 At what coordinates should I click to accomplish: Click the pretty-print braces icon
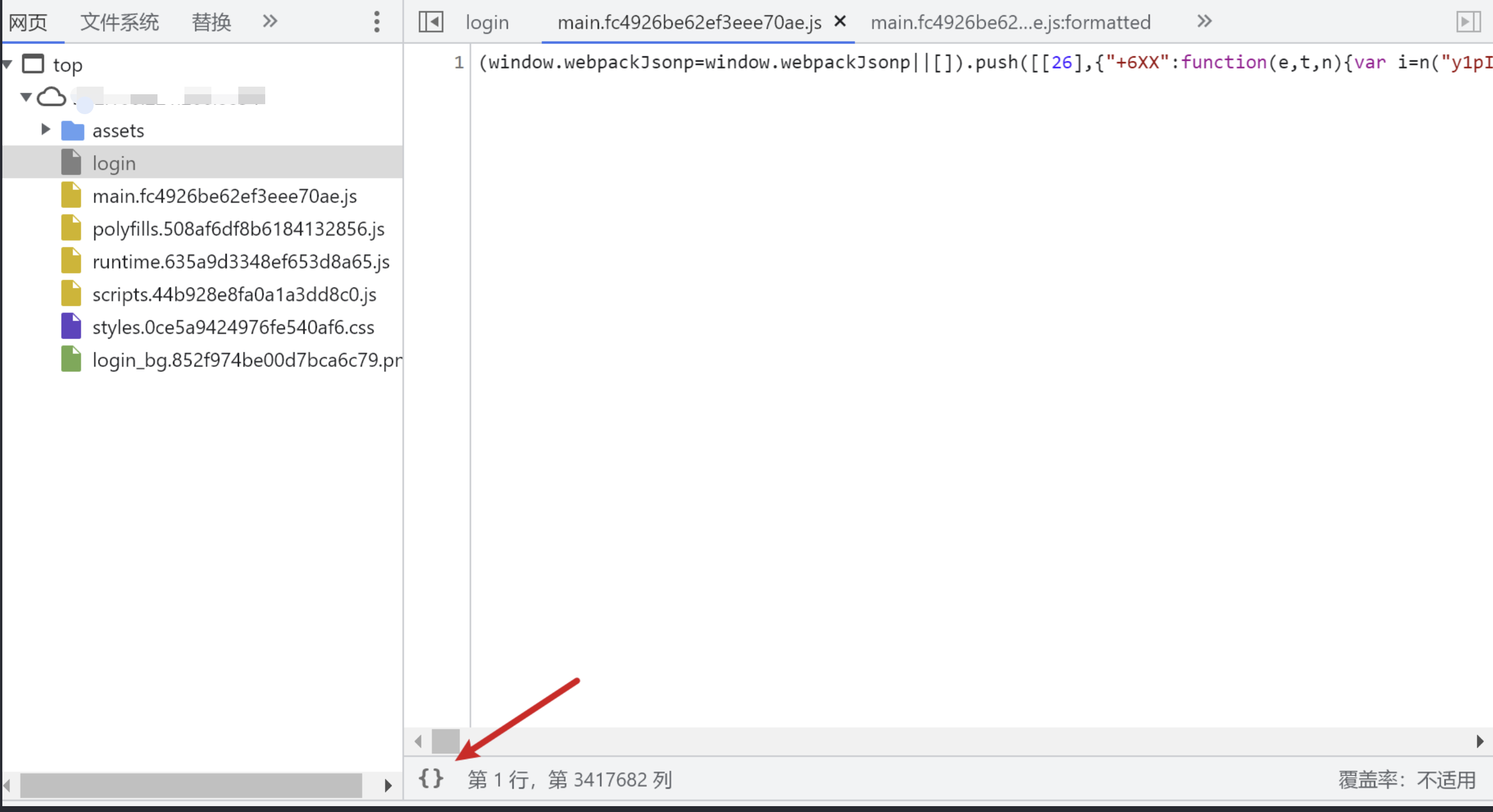pos(431,779)
